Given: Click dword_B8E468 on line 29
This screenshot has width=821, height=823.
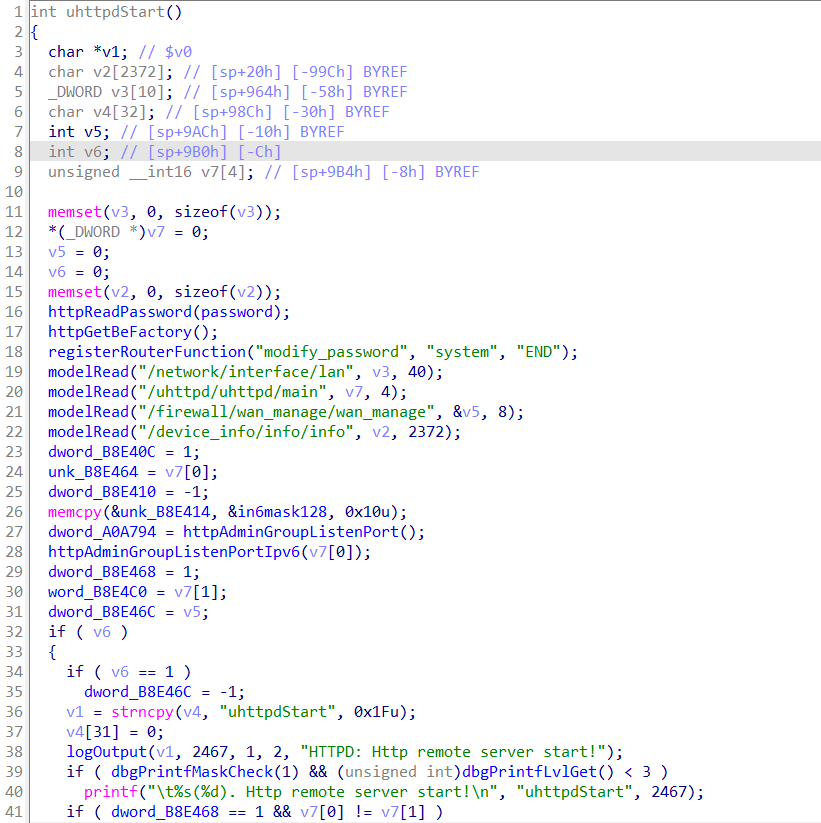Looking at the screenshot, I should 102,572.
